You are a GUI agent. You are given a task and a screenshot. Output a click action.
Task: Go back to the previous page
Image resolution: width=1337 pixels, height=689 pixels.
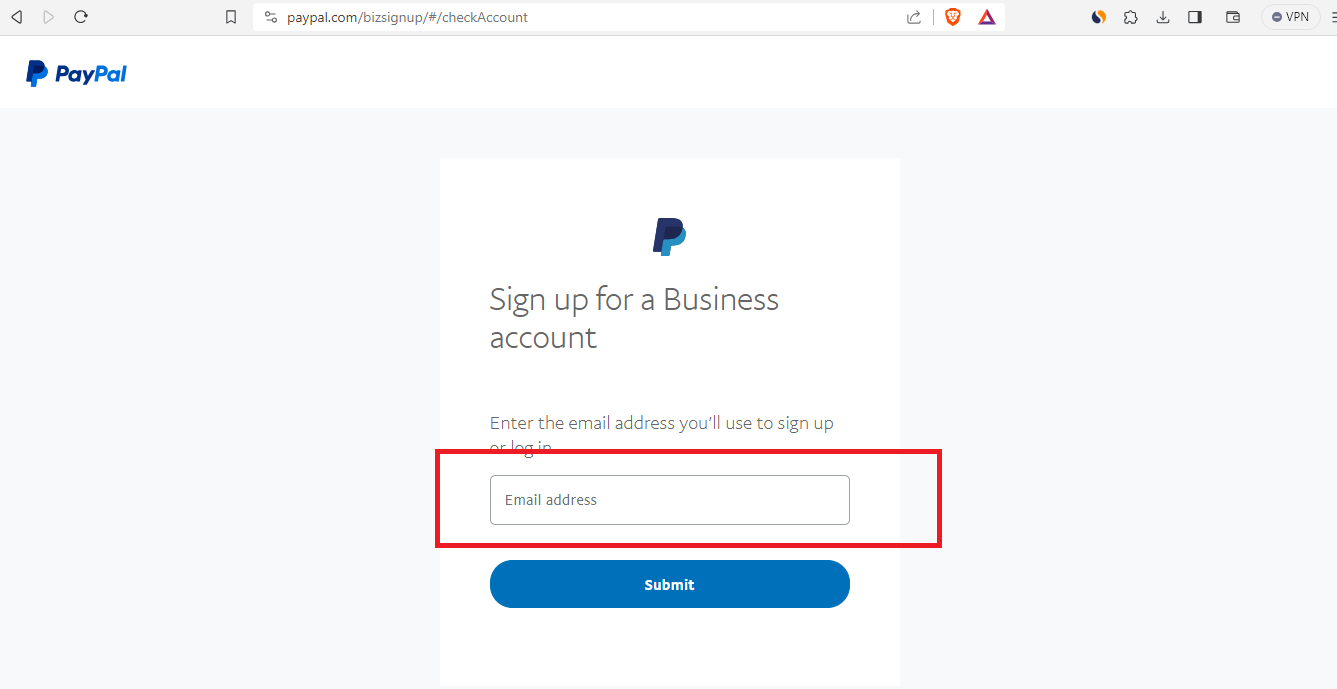pyautogui.click(x=16, y=16)
